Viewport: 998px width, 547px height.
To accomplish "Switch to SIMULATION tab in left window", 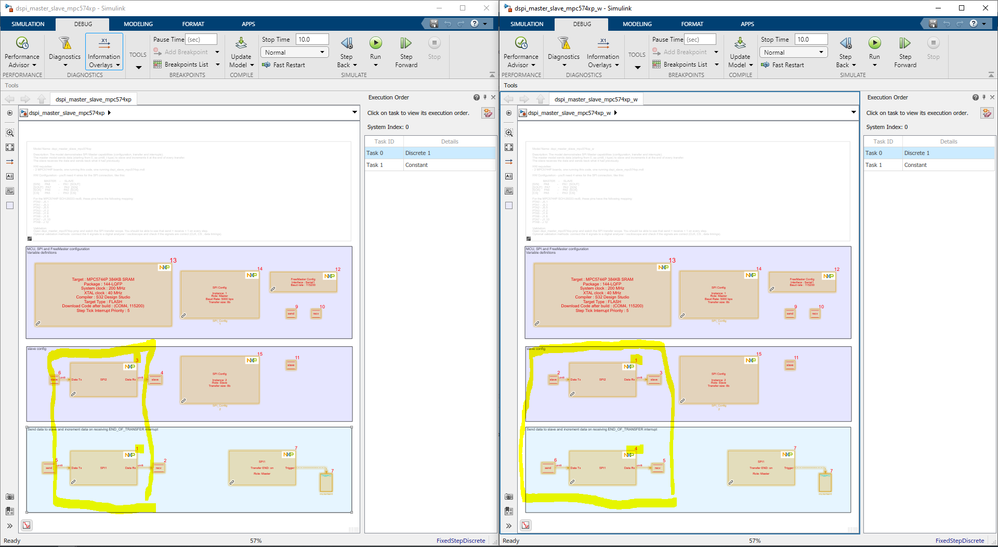I will point(27,24).
